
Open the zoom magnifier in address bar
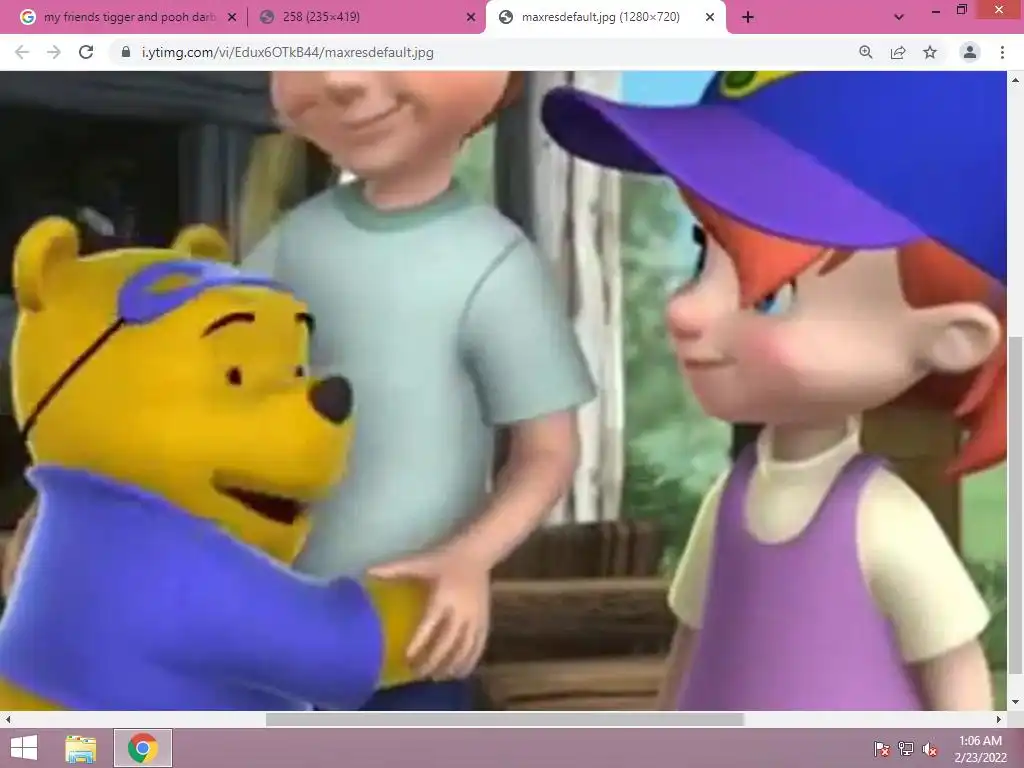pyautogui.click(x=866, y=52)
